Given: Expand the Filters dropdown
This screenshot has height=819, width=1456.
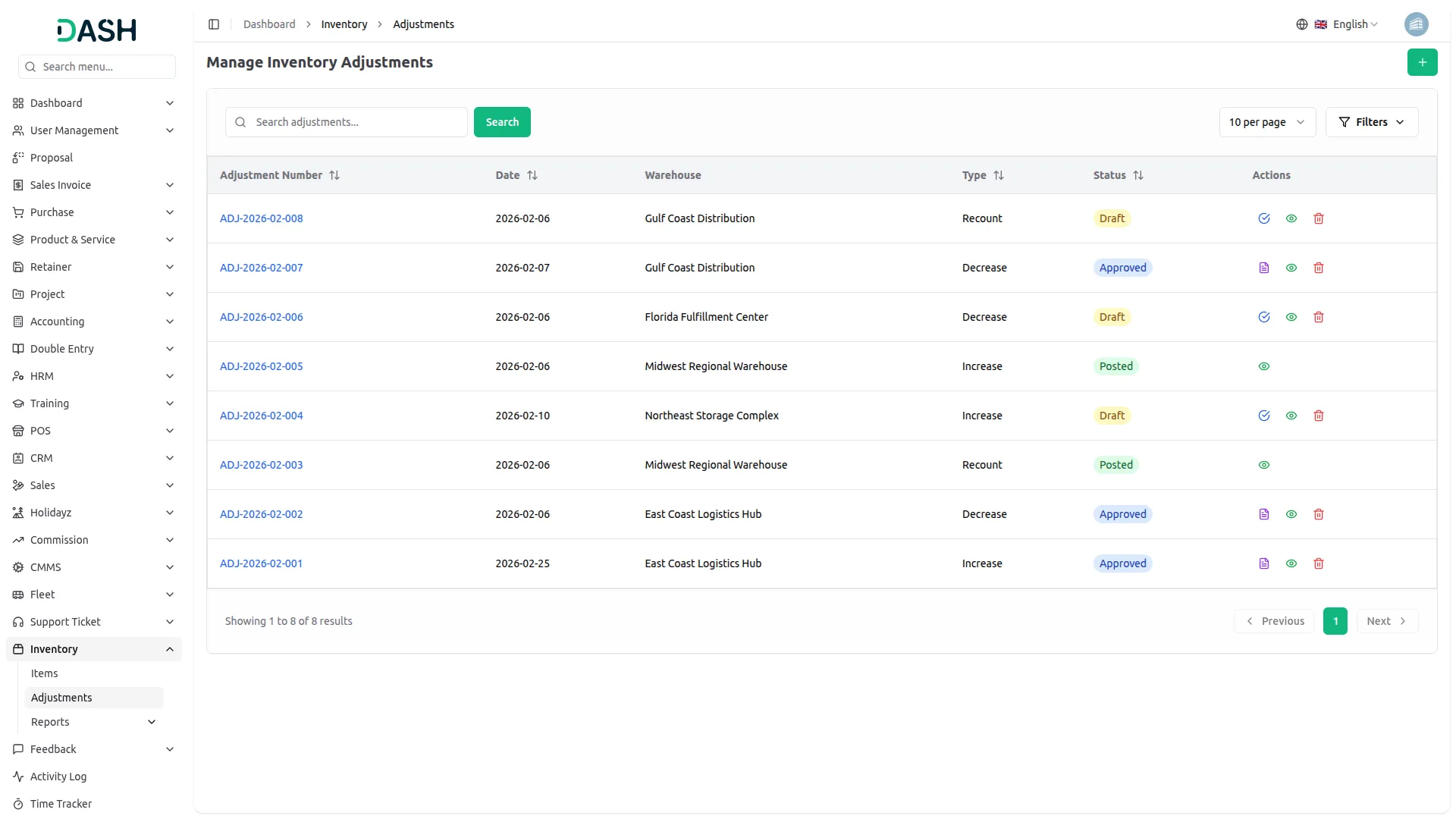Looking at the screenshot, I should click(1371, 122).
